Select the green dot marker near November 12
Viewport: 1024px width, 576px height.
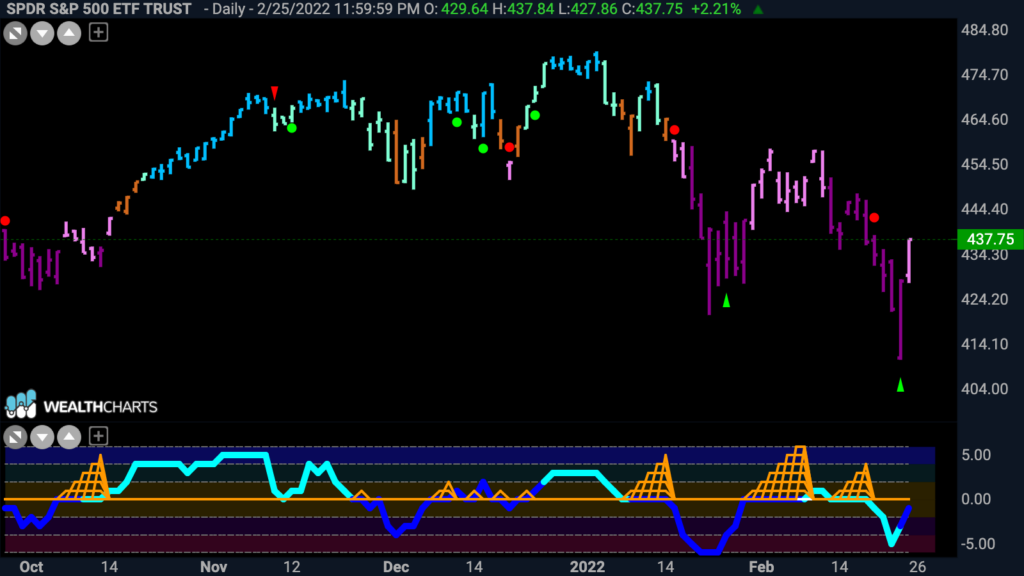(x=292, y=128)
